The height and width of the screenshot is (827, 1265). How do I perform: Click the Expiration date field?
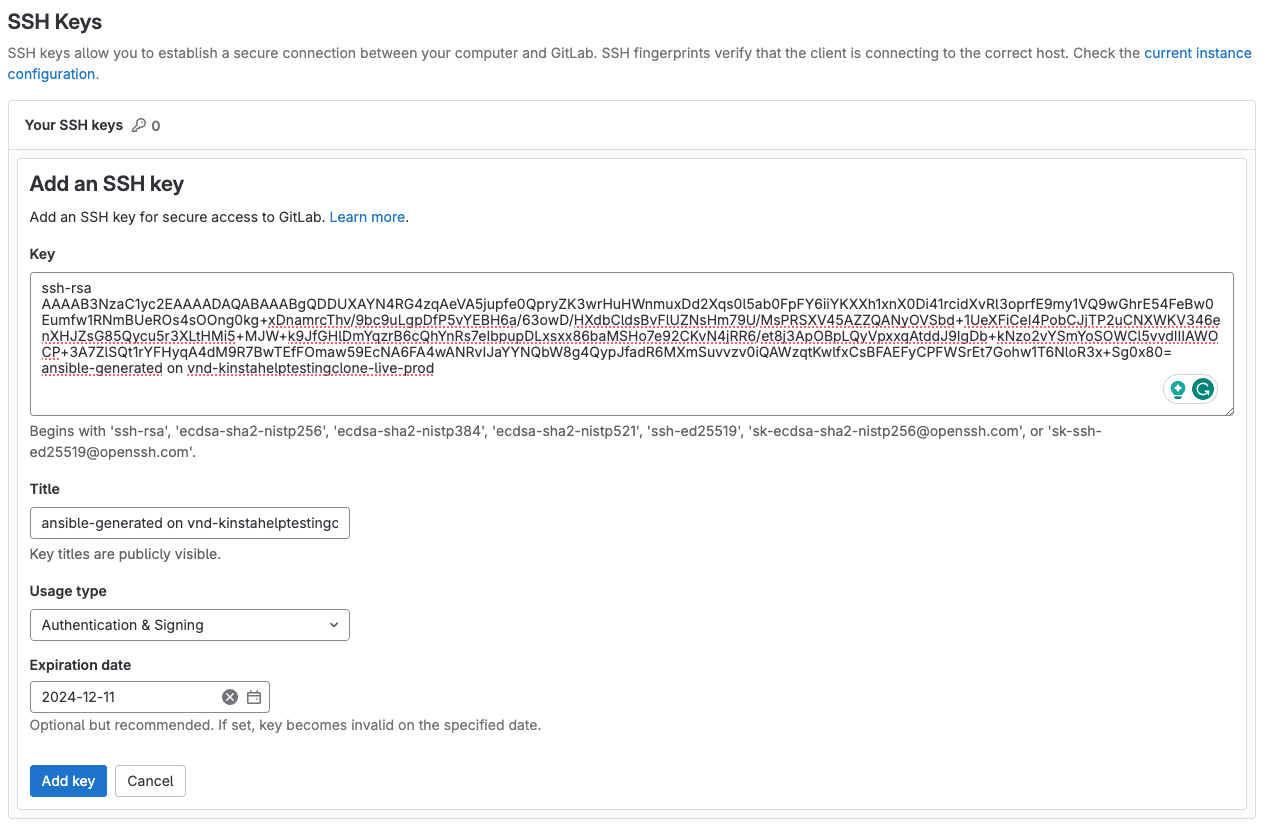120,697
